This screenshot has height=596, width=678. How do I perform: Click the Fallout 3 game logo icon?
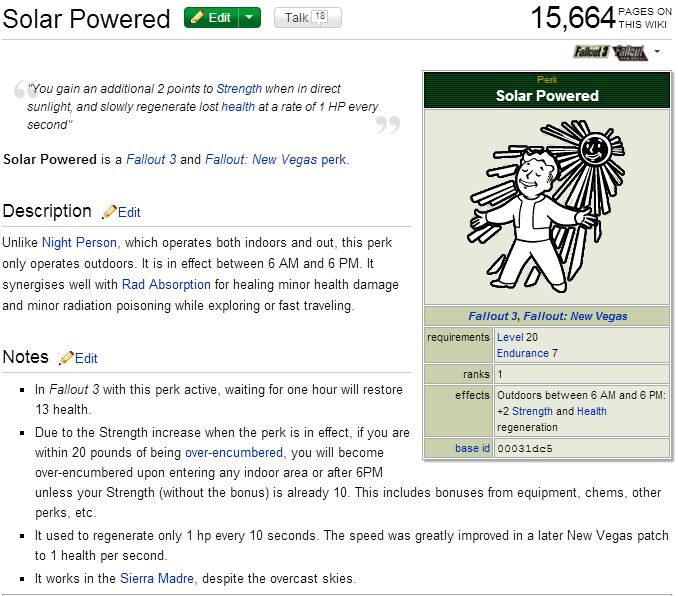pyautogui.click(x=591, y=52)
